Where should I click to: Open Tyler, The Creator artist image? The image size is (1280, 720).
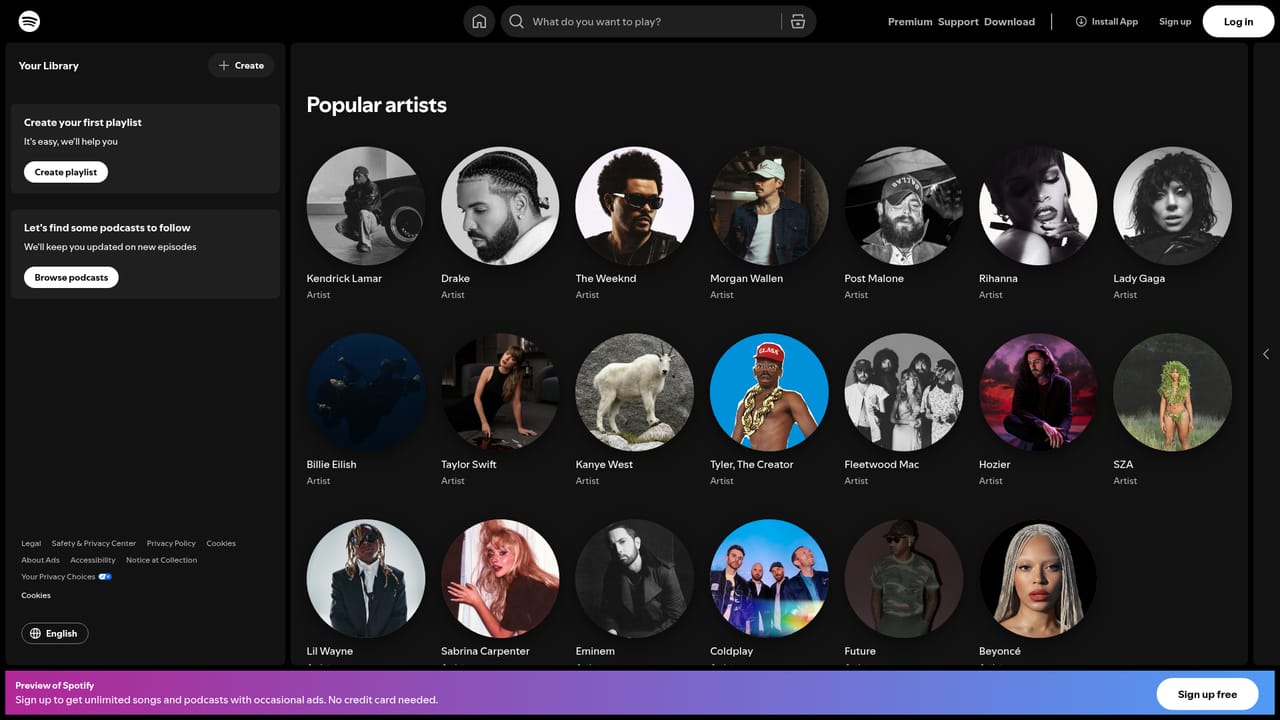point(769,392)
